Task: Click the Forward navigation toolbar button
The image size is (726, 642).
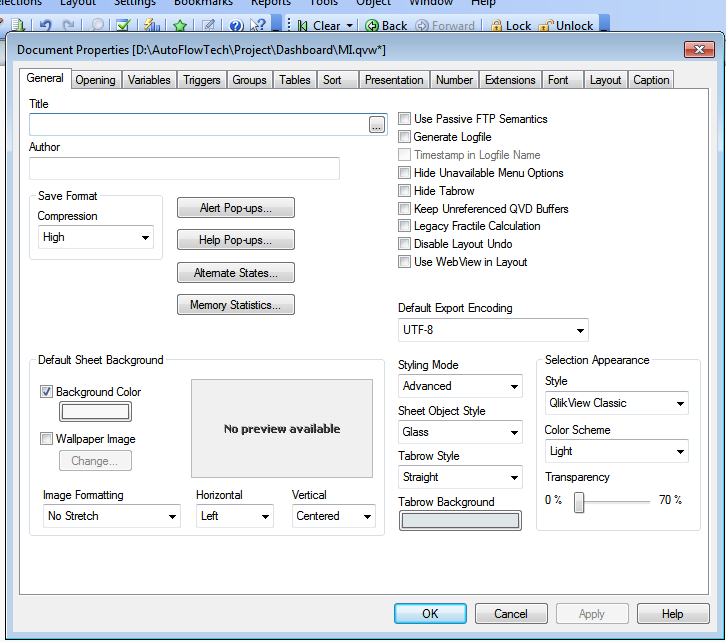Action: [445, 25]
